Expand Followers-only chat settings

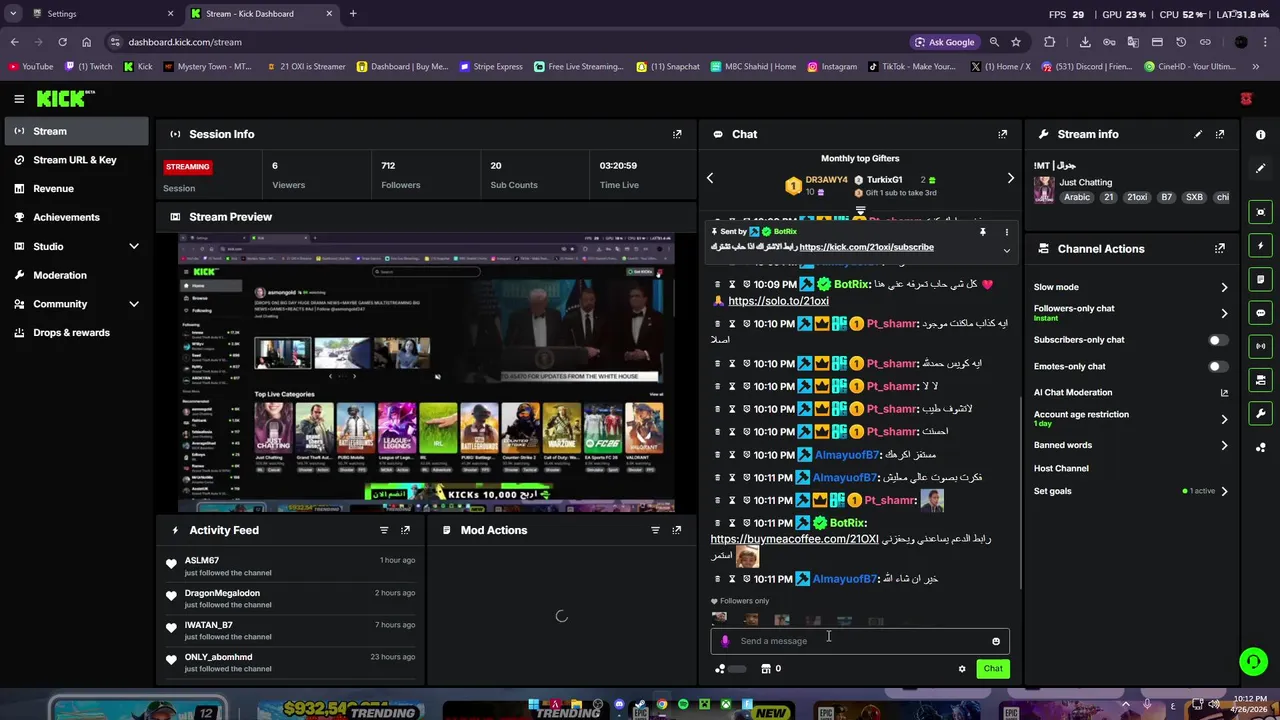pyautogui.click(x=1224, y=313)
